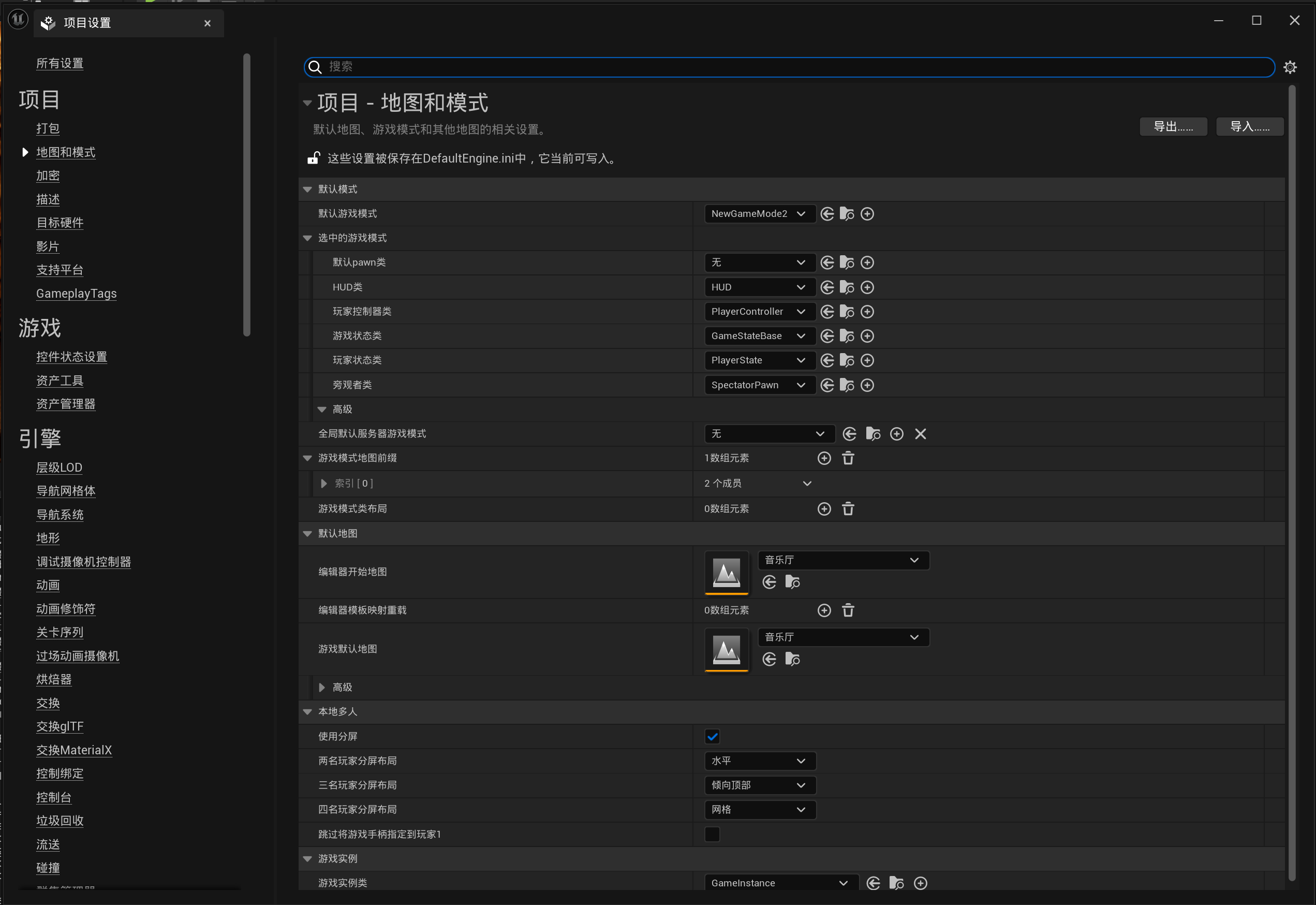Create new class for 默认游戏模式 row
The width and height of the screenshot is (1316, 905).
(x=867, y=214)
